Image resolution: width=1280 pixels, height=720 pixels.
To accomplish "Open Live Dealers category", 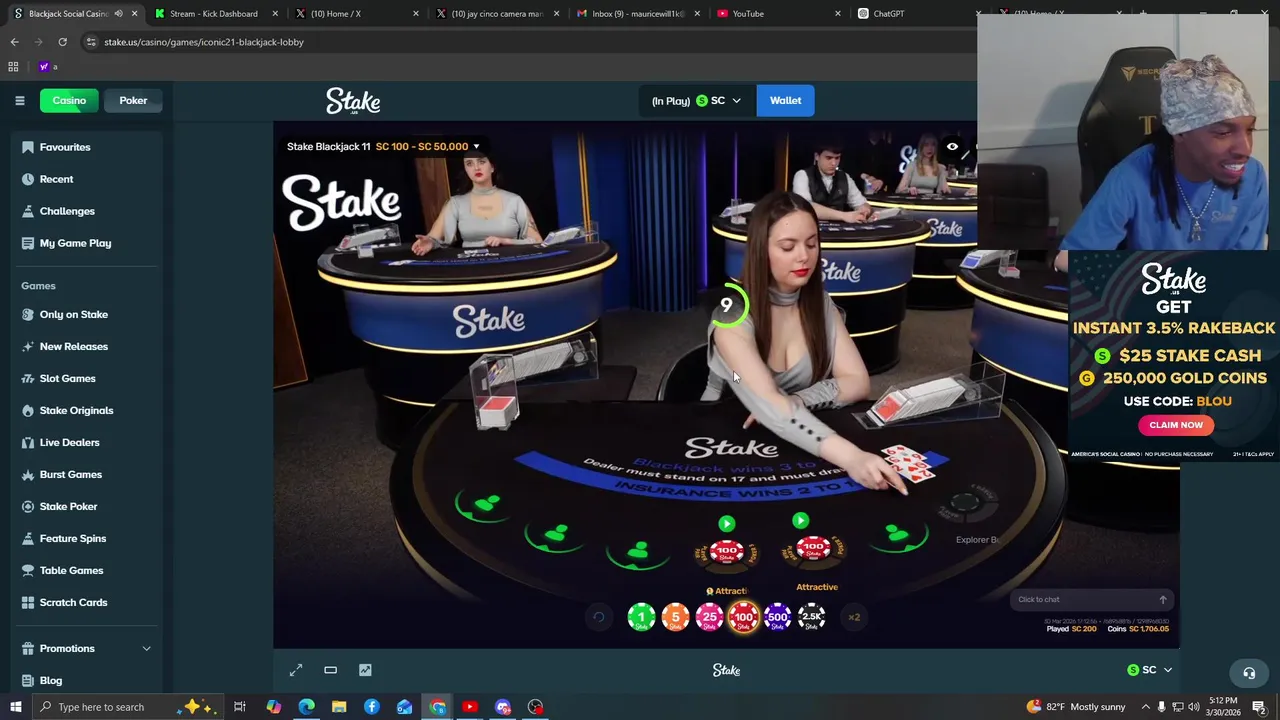I will coord(69,442).
